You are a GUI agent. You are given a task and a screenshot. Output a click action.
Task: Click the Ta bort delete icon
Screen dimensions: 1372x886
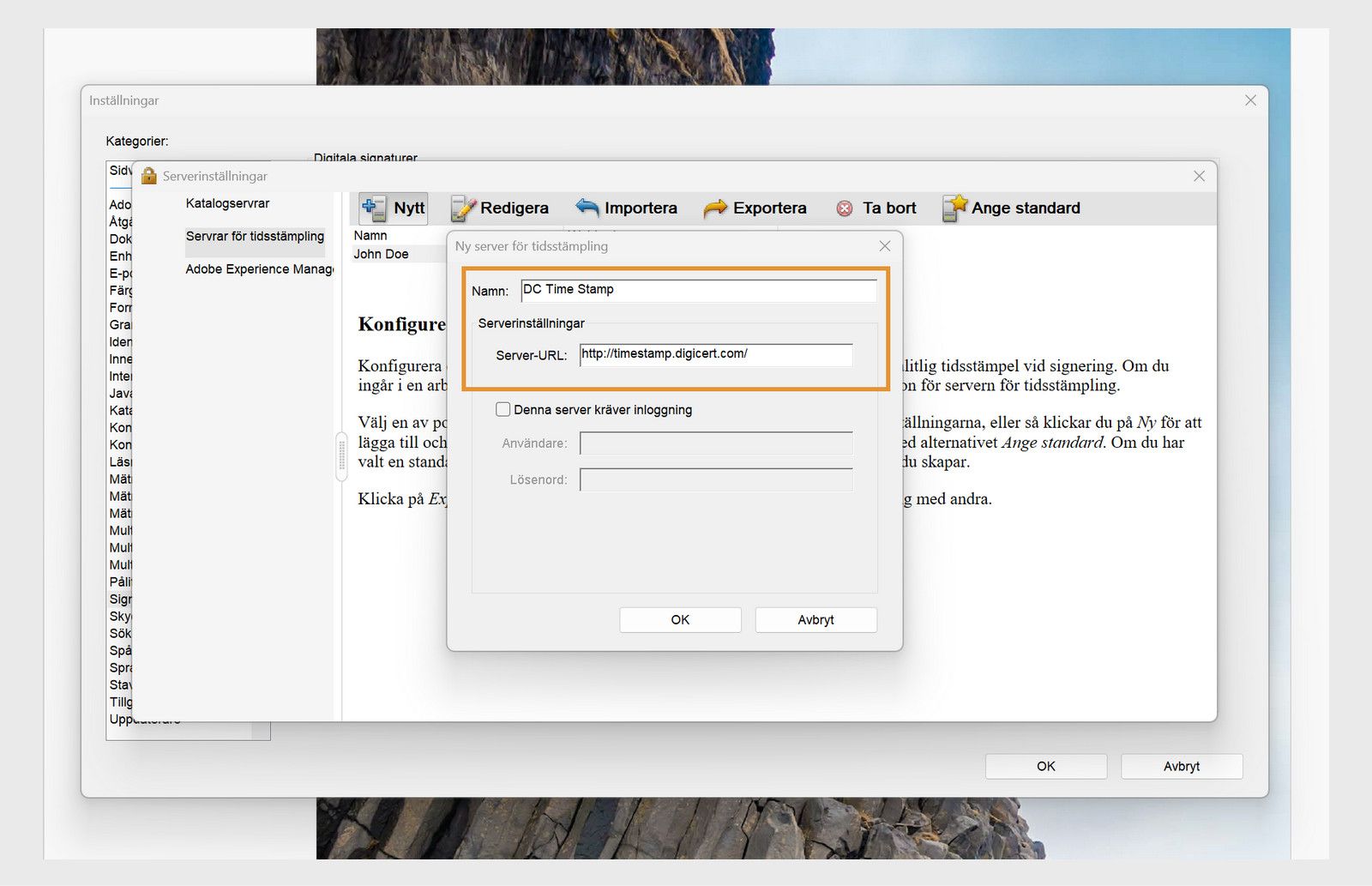(x=845, y=207)
